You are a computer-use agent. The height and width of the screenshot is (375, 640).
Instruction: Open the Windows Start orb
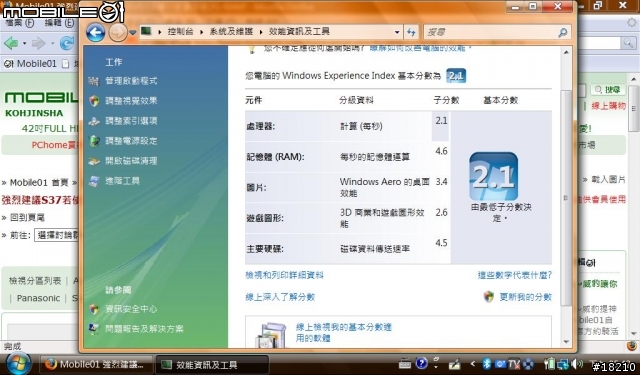pyautogui.click(x=18, y=364)
